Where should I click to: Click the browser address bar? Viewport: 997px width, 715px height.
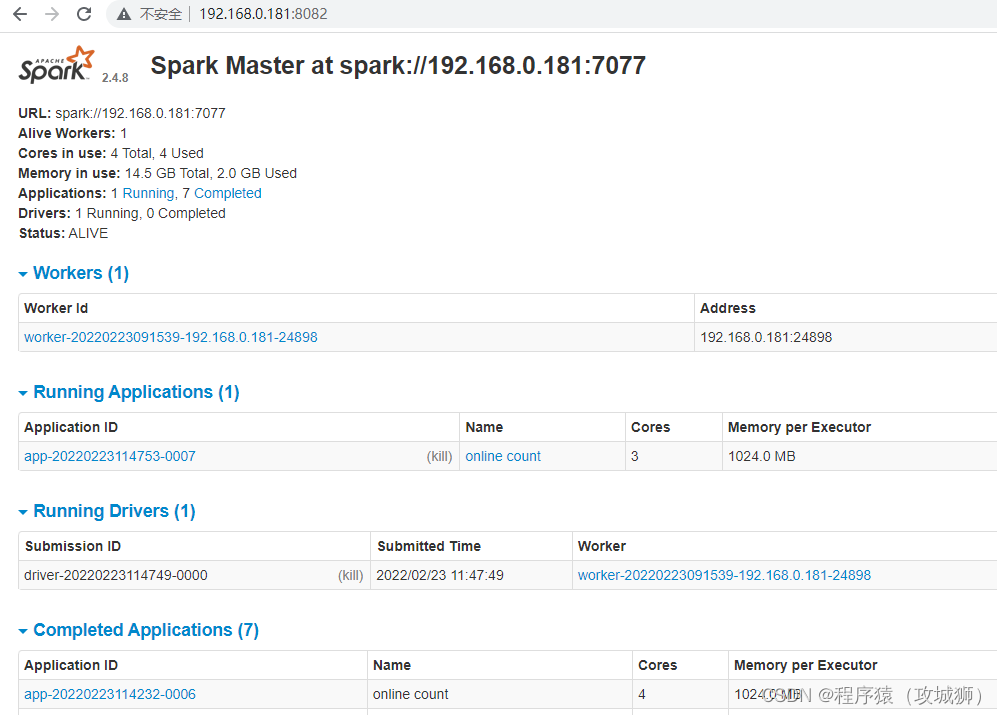pyautogui.click(x=300, y=14)
